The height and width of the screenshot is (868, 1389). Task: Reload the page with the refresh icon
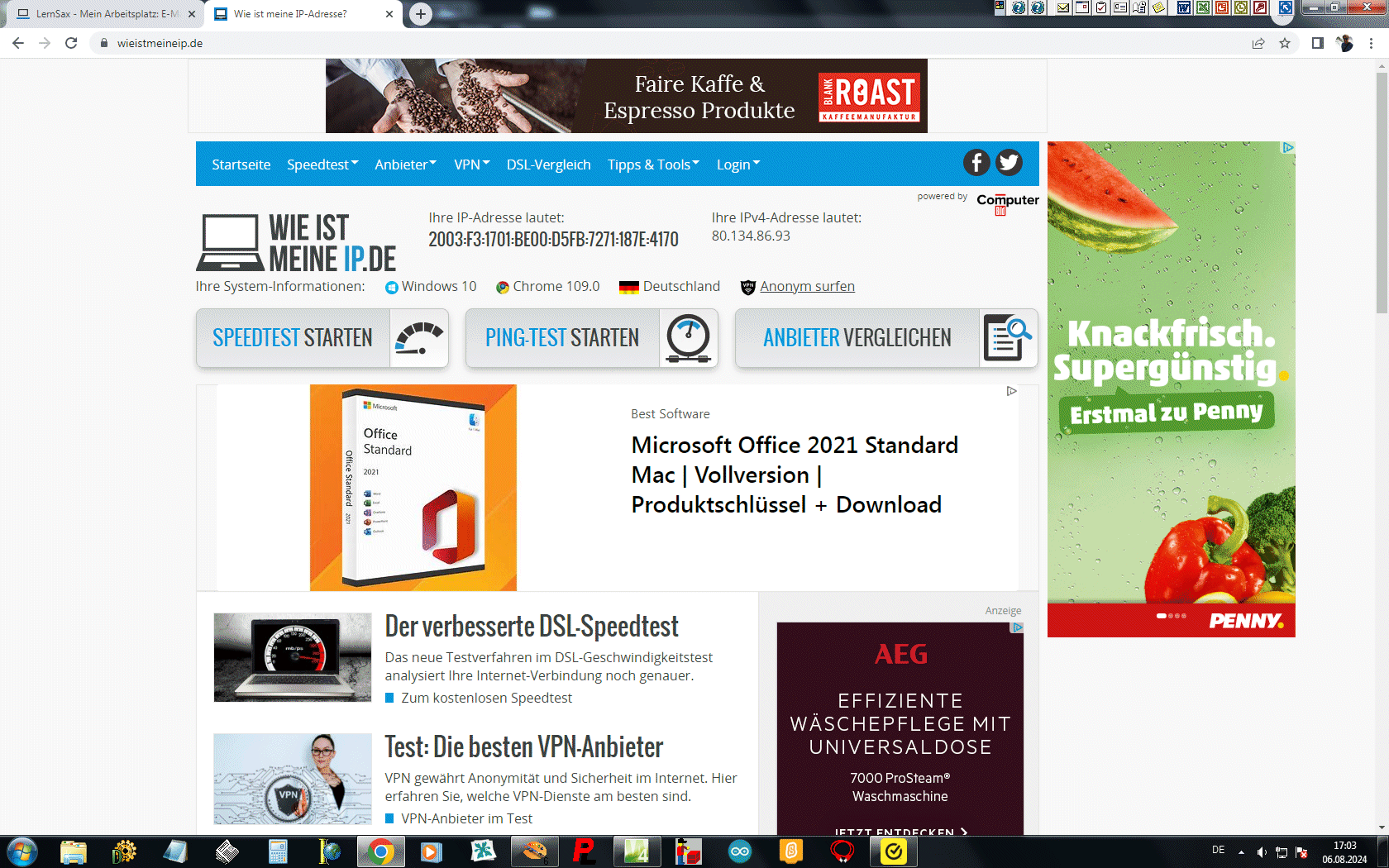(71, 43)
